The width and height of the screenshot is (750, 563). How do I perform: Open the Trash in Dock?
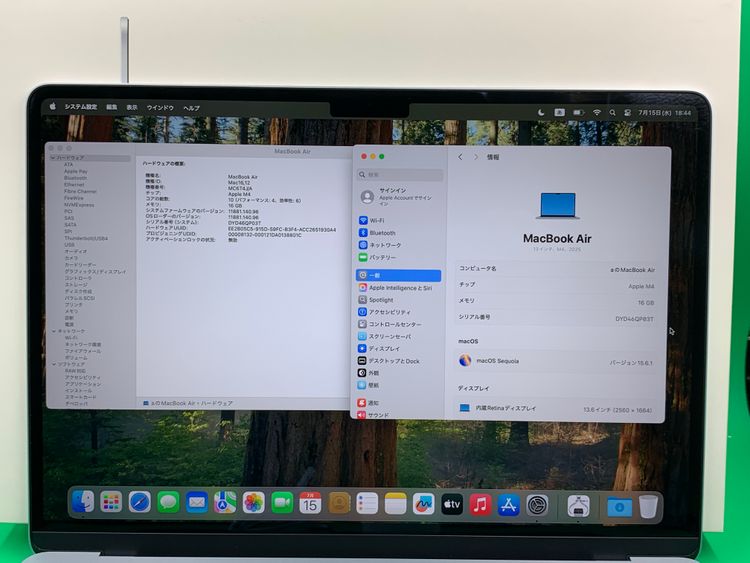(648, 507)
